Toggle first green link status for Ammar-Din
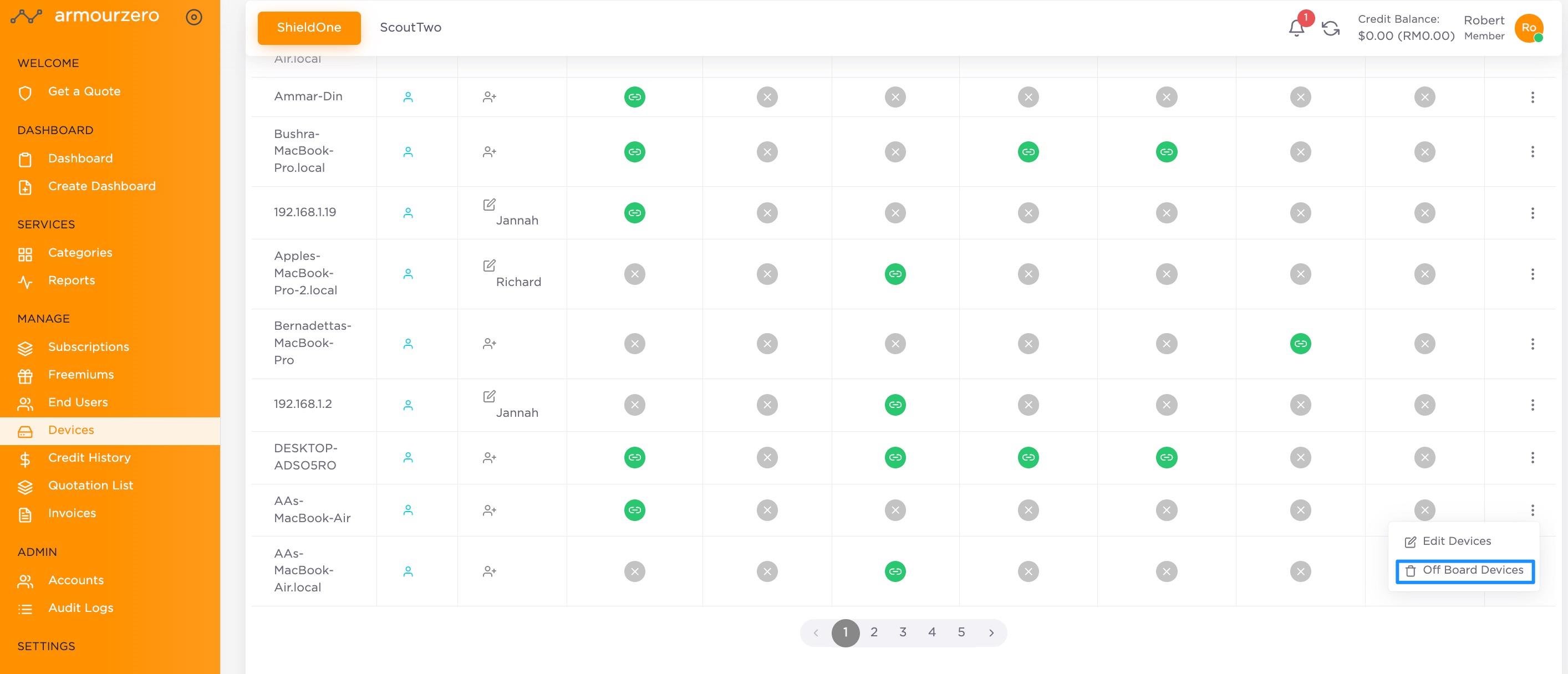 click(635, 96)
